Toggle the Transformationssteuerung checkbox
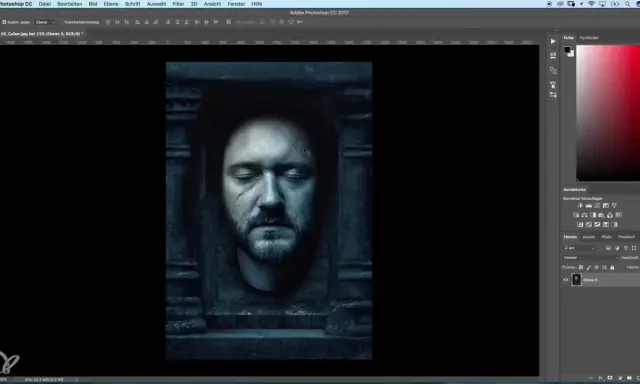The image size is (640, 384). pyautogui.click(x=61, y=22)
